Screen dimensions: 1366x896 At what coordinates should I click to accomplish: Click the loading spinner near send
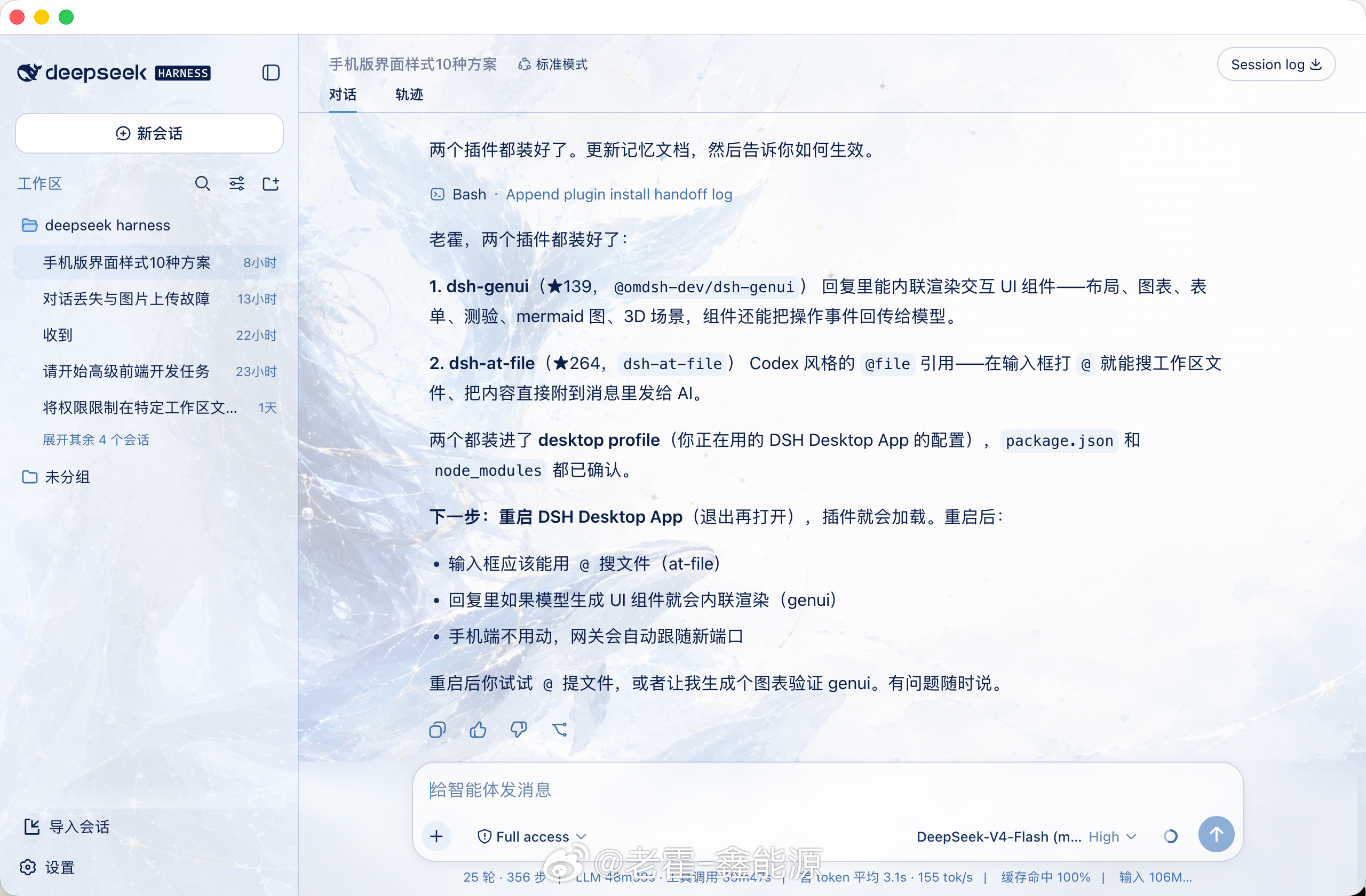(x=1171, y=836)
